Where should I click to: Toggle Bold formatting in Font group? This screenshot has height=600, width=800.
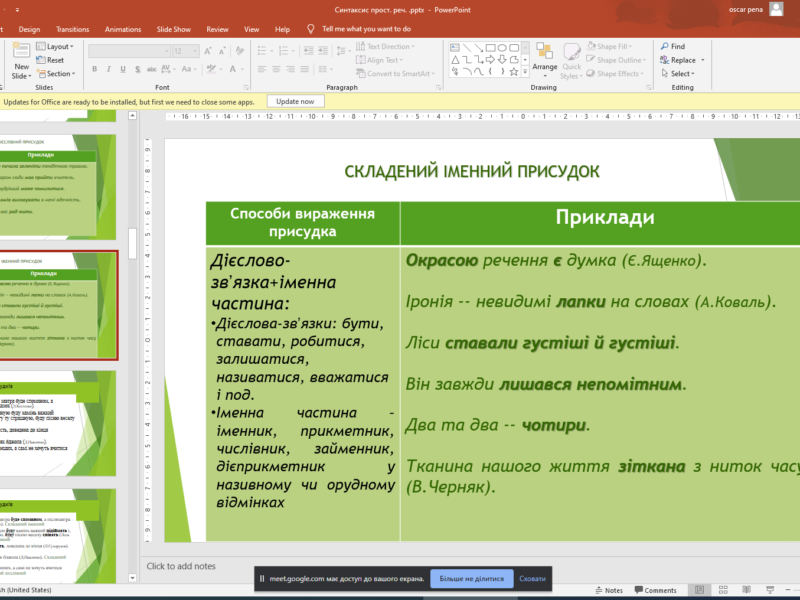(x=95, y=69)
